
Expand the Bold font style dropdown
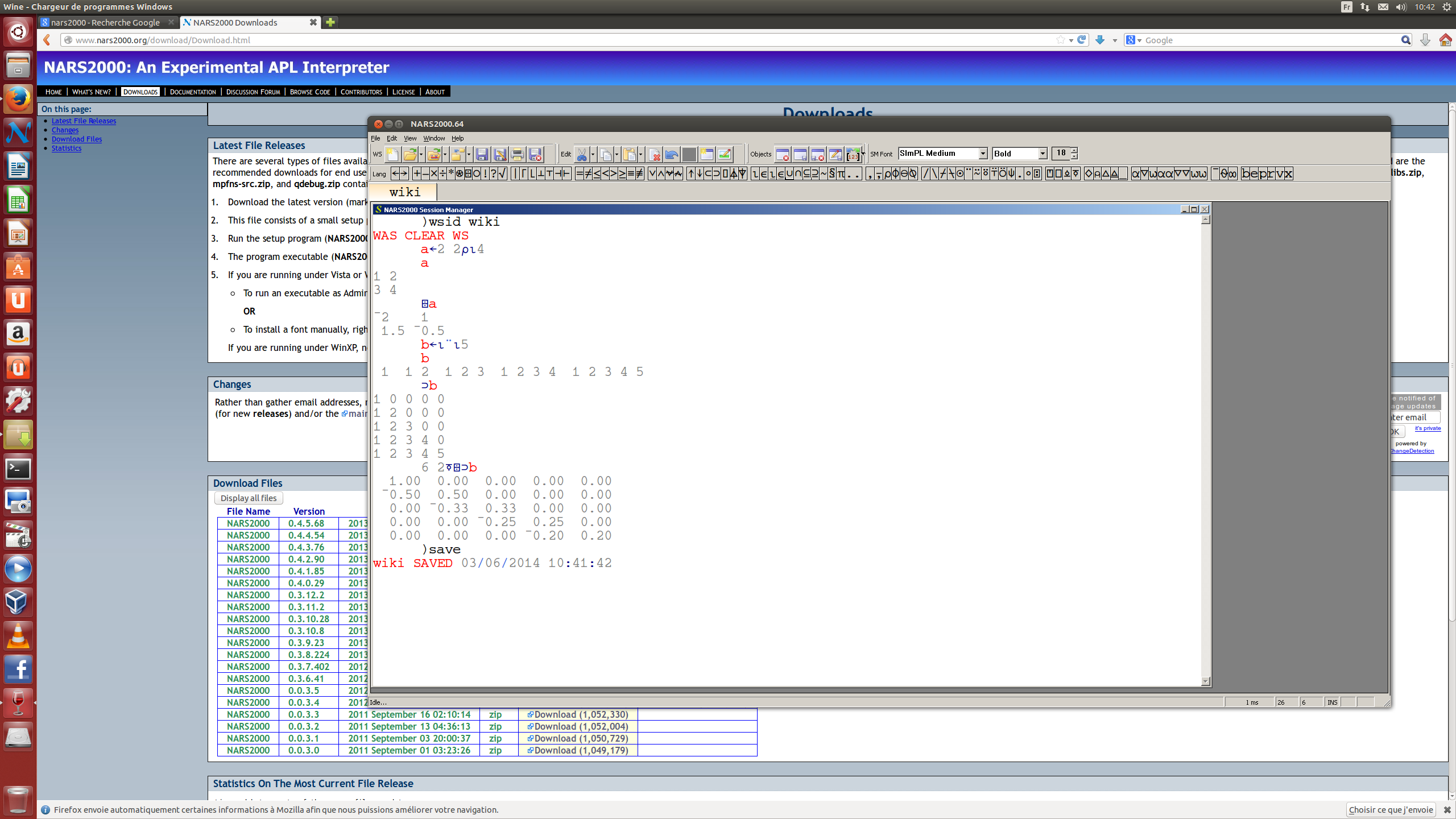click(x=1043, y=154)
